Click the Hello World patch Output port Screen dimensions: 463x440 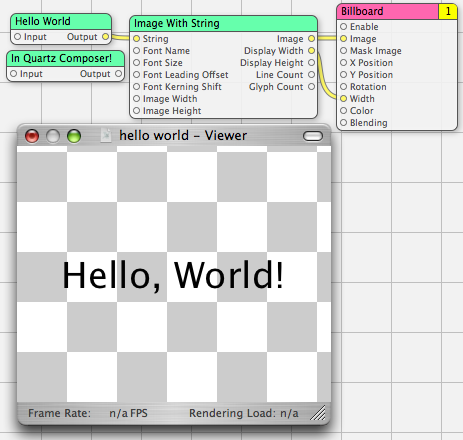[105, 37]
